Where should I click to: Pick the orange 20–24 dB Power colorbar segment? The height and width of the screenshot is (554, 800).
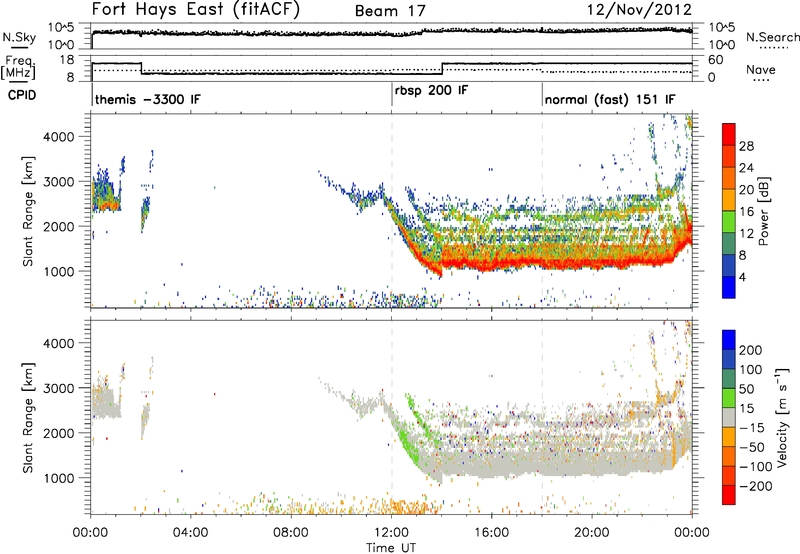pos(729,179)
